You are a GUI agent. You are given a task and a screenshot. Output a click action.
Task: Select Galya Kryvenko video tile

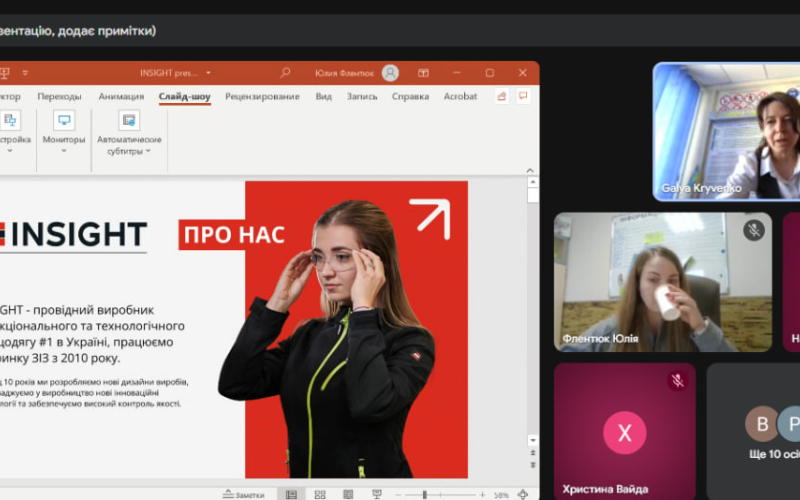point(727,132)
